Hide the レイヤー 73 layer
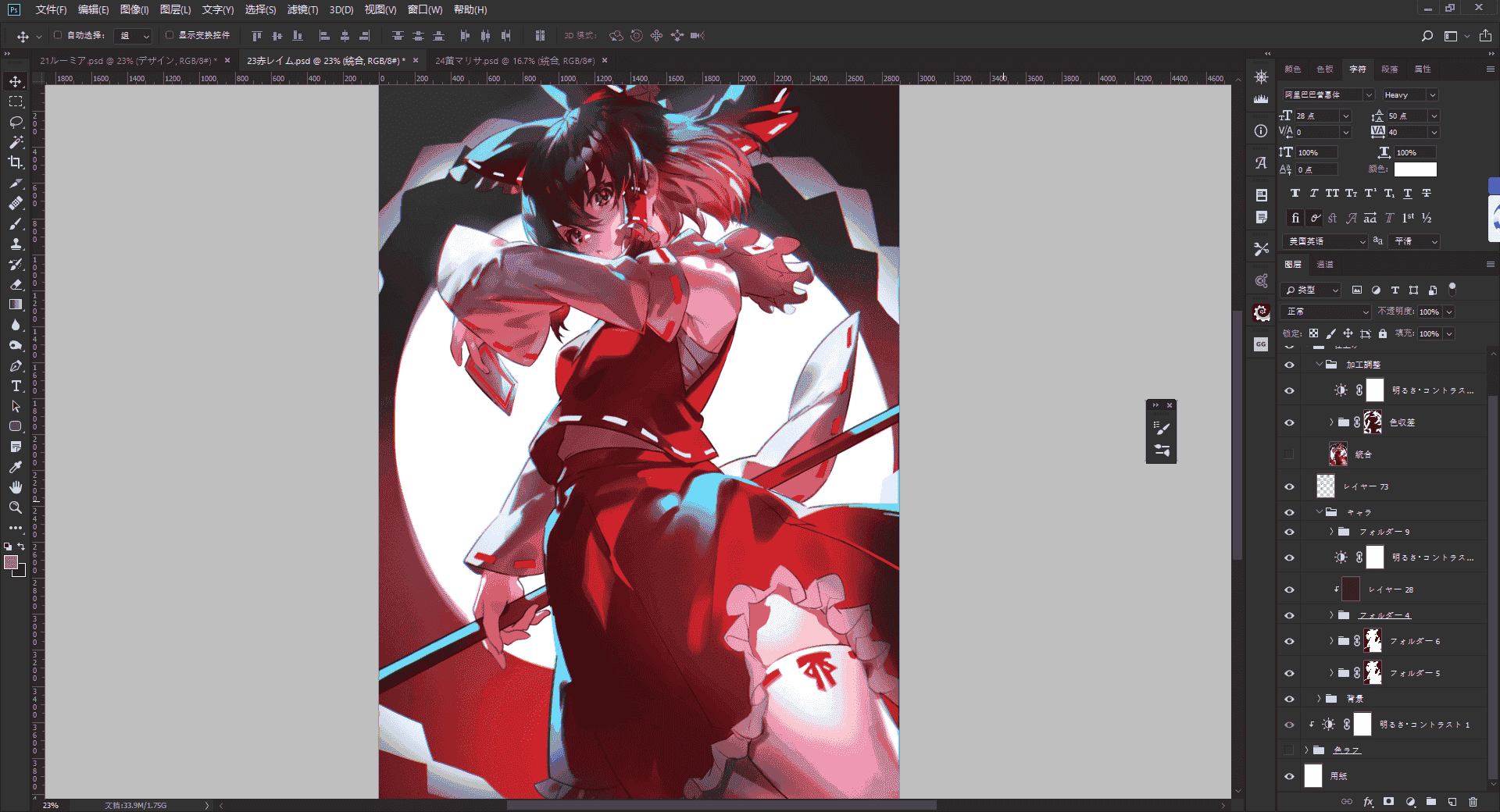Screen dimensions: 1500x812 tap(1289, 486)
